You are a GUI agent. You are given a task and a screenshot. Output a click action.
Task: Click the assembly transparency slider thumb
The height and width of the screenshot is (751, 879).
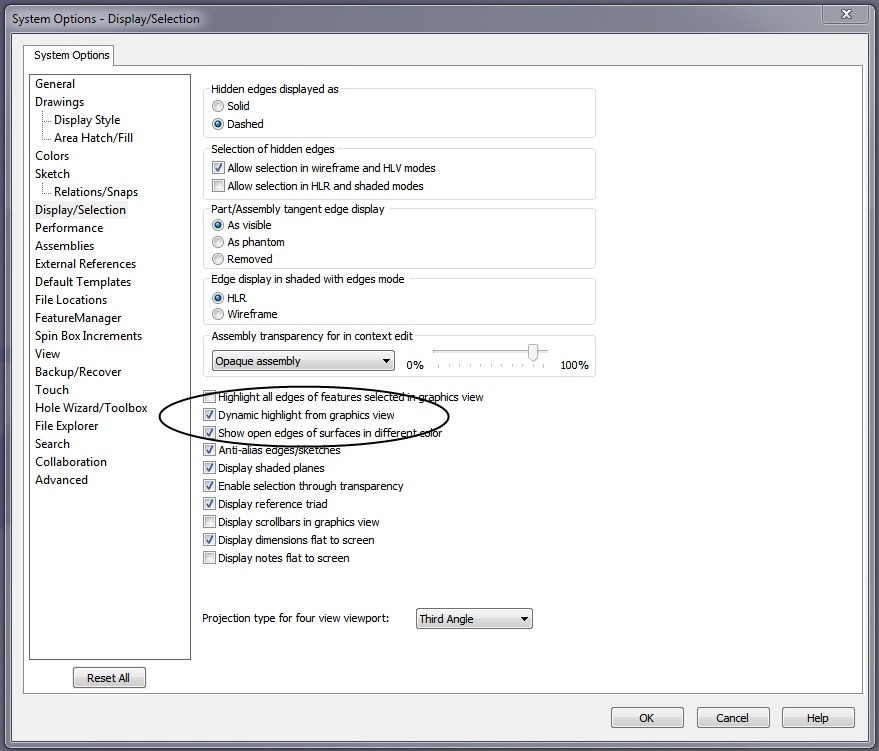pyautogui.click(x=533, y=353)
